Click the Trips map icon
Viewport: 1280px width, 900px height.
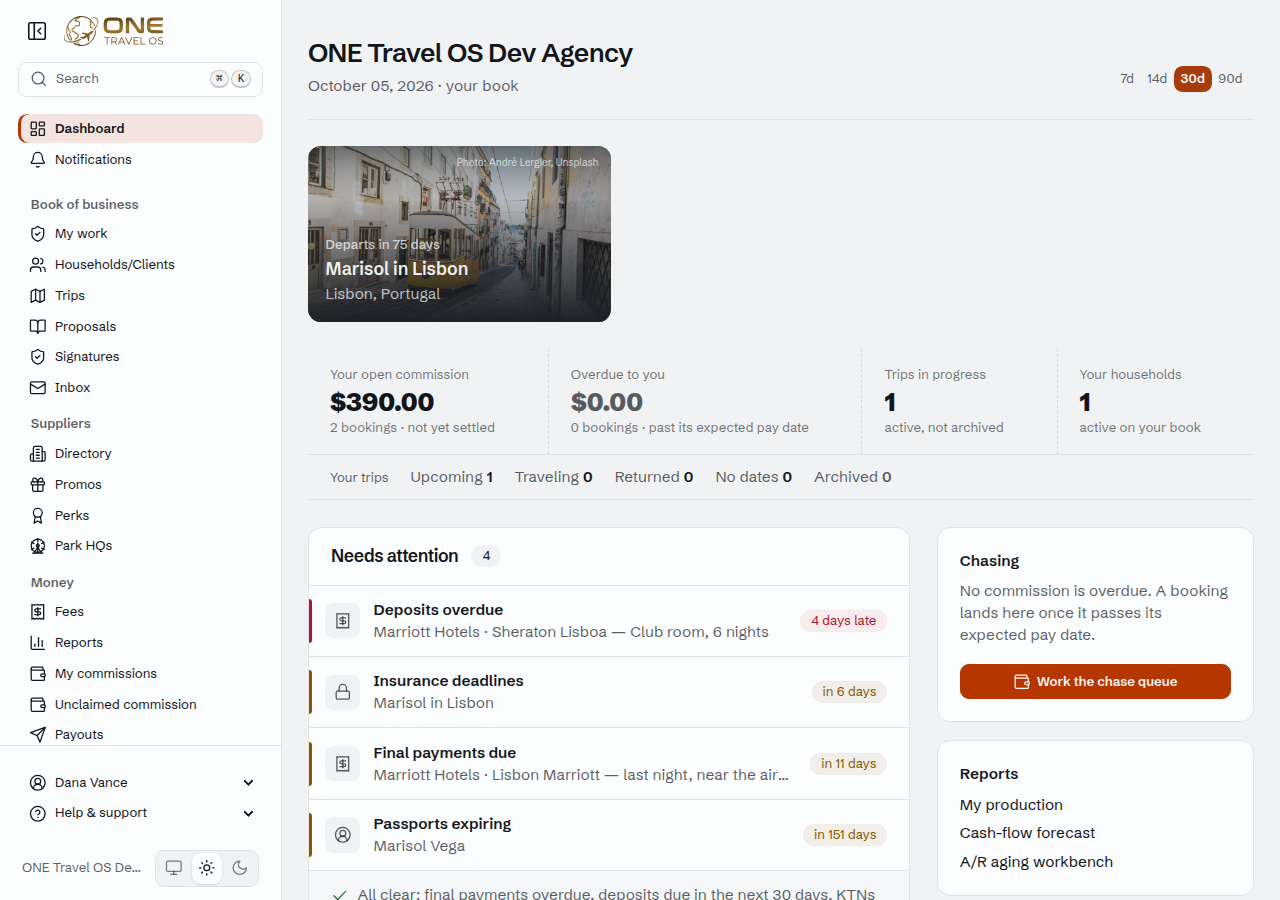[x=38, y=295]
